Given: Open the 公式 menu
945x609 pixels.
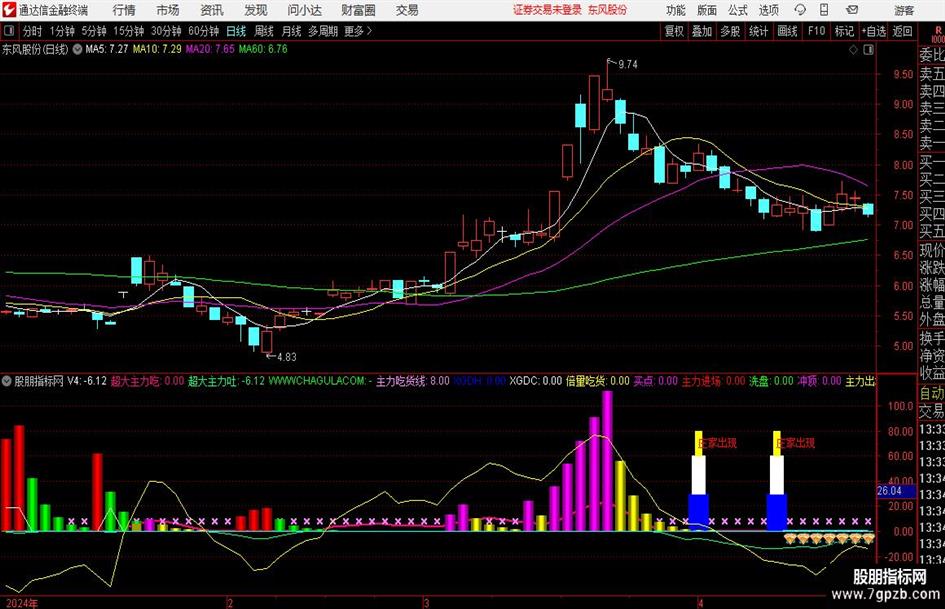Looking at the screenshot, I should point(738,10).
